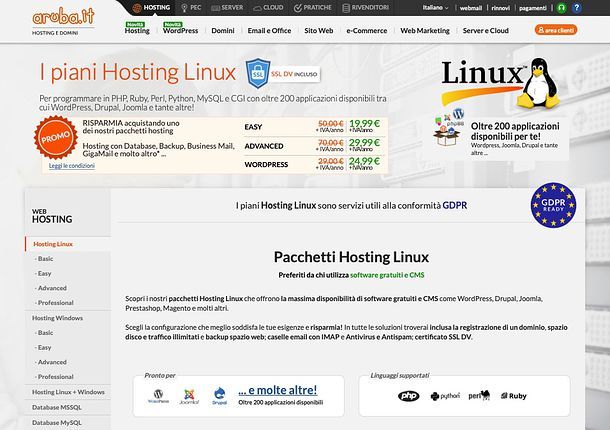Select the ADVANCED promo price row

pos(314,146)
